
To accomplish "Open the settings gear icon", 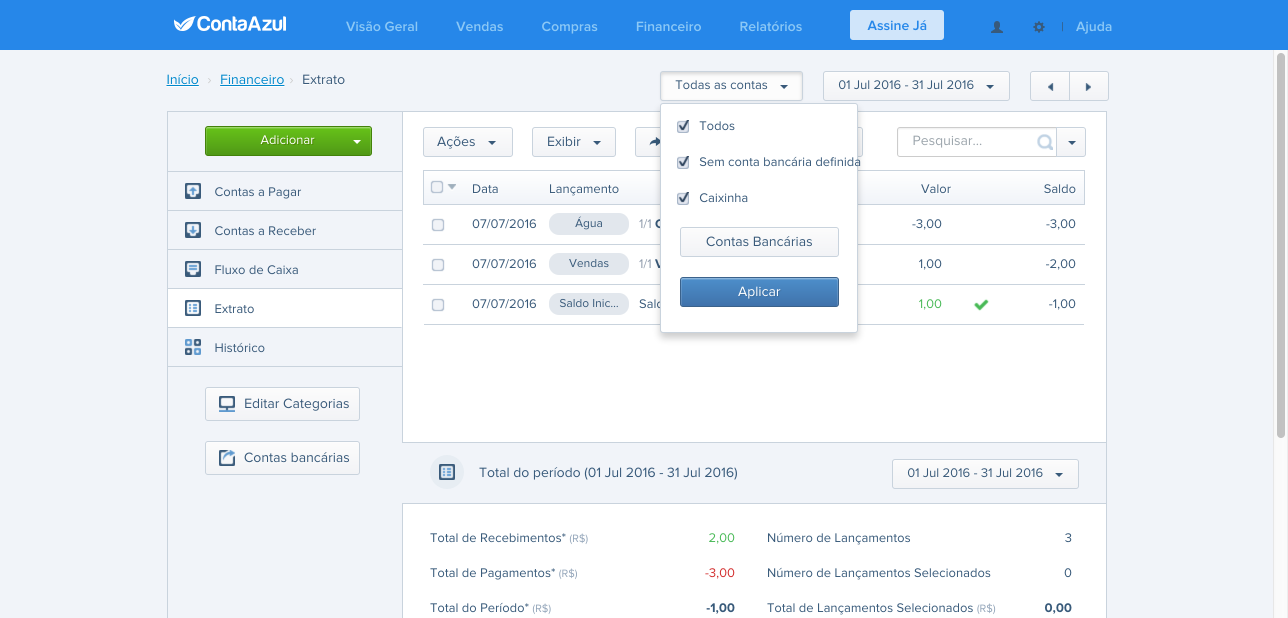I will [x=1039, y=27].
